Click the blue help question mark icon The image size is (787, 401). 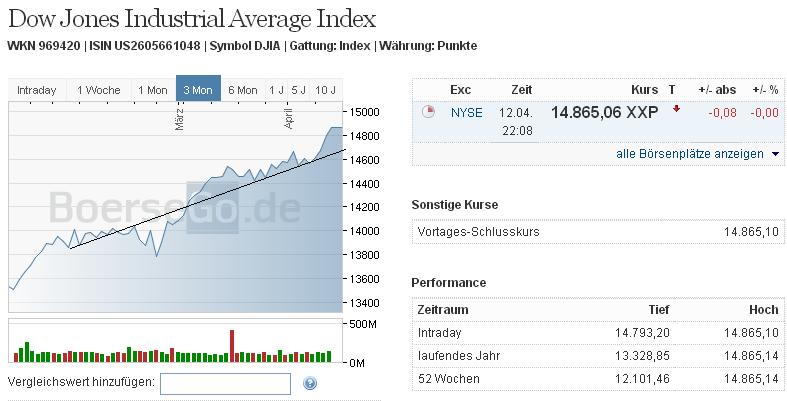click(x=310, y=383)
